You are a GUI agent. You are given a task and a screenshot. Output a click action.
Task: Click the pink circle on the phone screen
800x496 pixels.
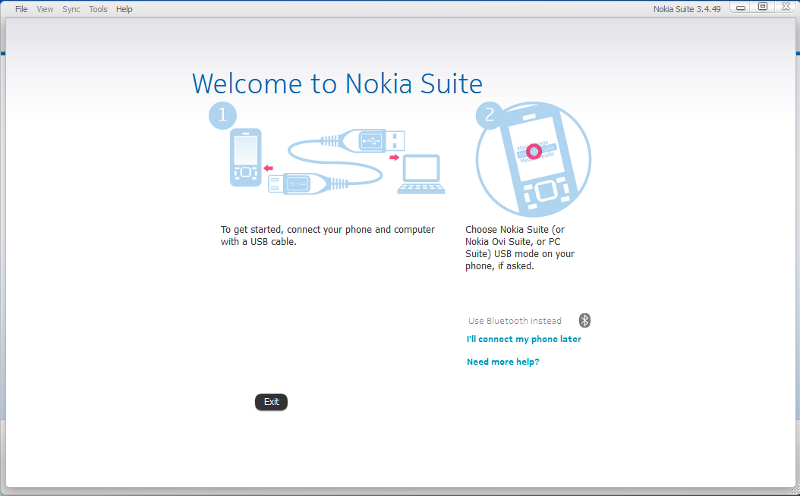pyautogui.click(x=534, y=151)
